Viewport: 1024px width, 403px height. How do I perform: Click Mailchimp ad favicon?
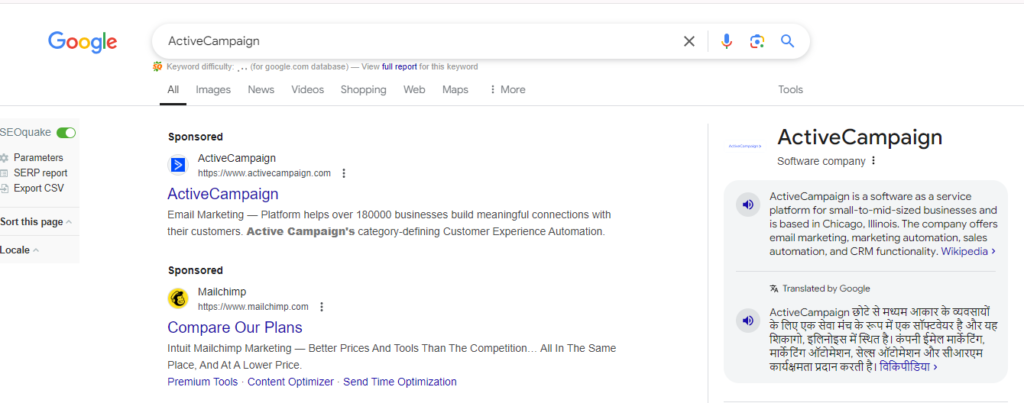[178, 298]
